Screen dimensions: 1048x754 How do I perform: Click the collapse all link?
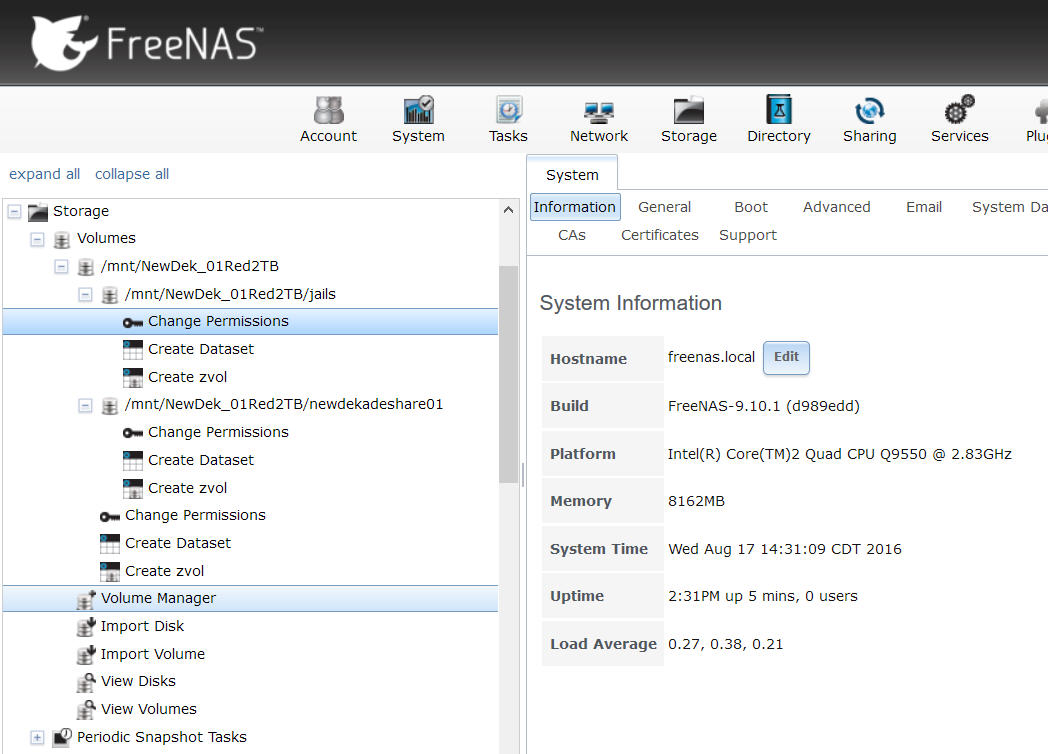point(132,174)
